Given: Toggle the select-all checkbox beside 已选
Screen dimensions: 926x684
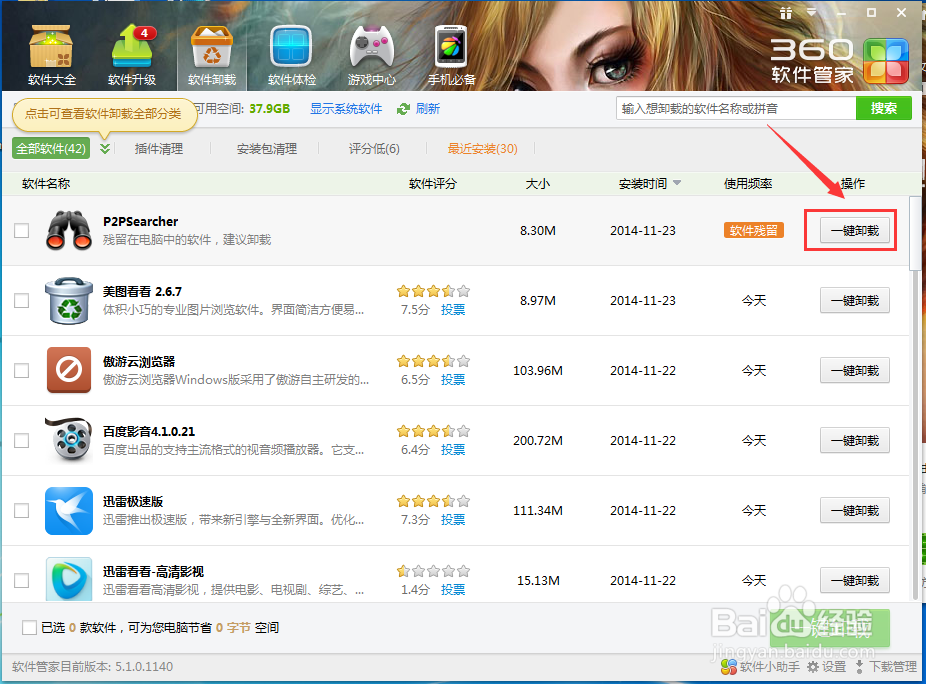Looking at the screenshot, I should pos(29,627).
